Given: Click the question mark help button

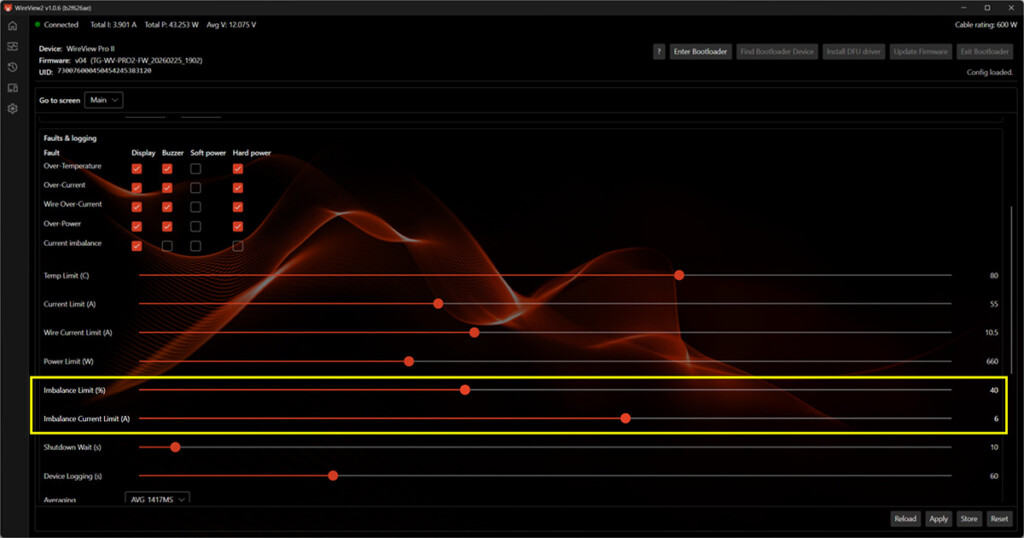Looking at the screenshot, I should click(x=659, y=52).
